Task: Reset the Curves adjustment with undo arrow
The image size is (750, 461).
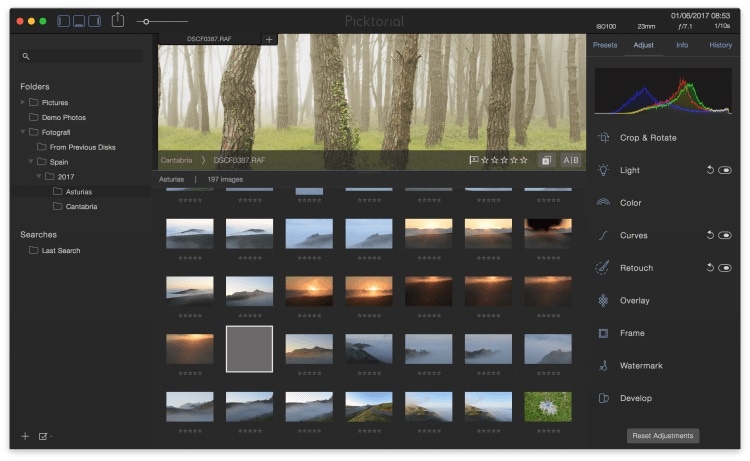Action: (x=710, y=235)
